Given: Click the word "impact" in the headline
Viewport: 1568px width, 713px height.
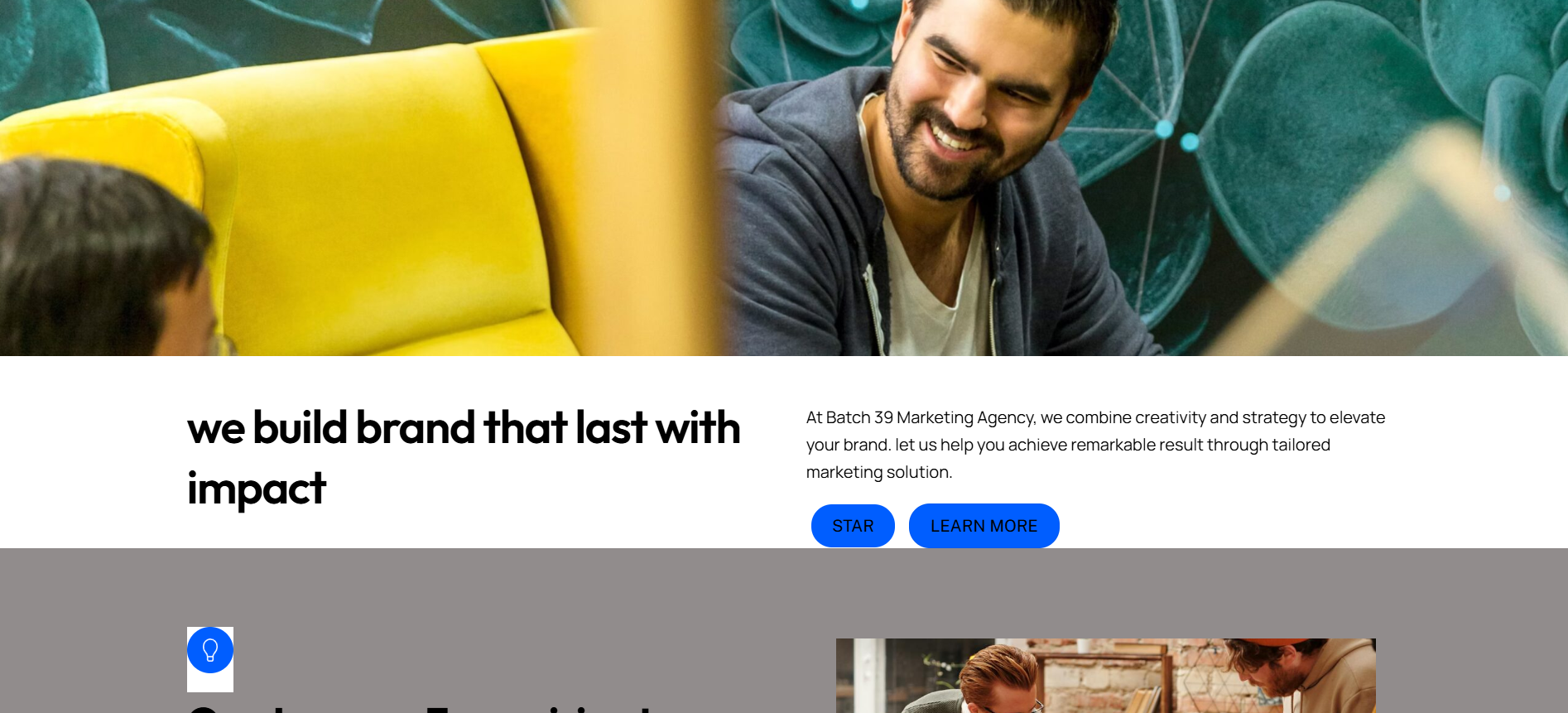Looking at the screenshot, I should (257, 489).
